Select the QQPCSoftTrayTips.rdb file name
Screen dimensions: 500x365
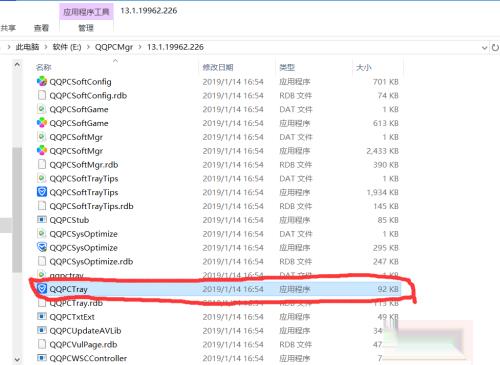91,206
